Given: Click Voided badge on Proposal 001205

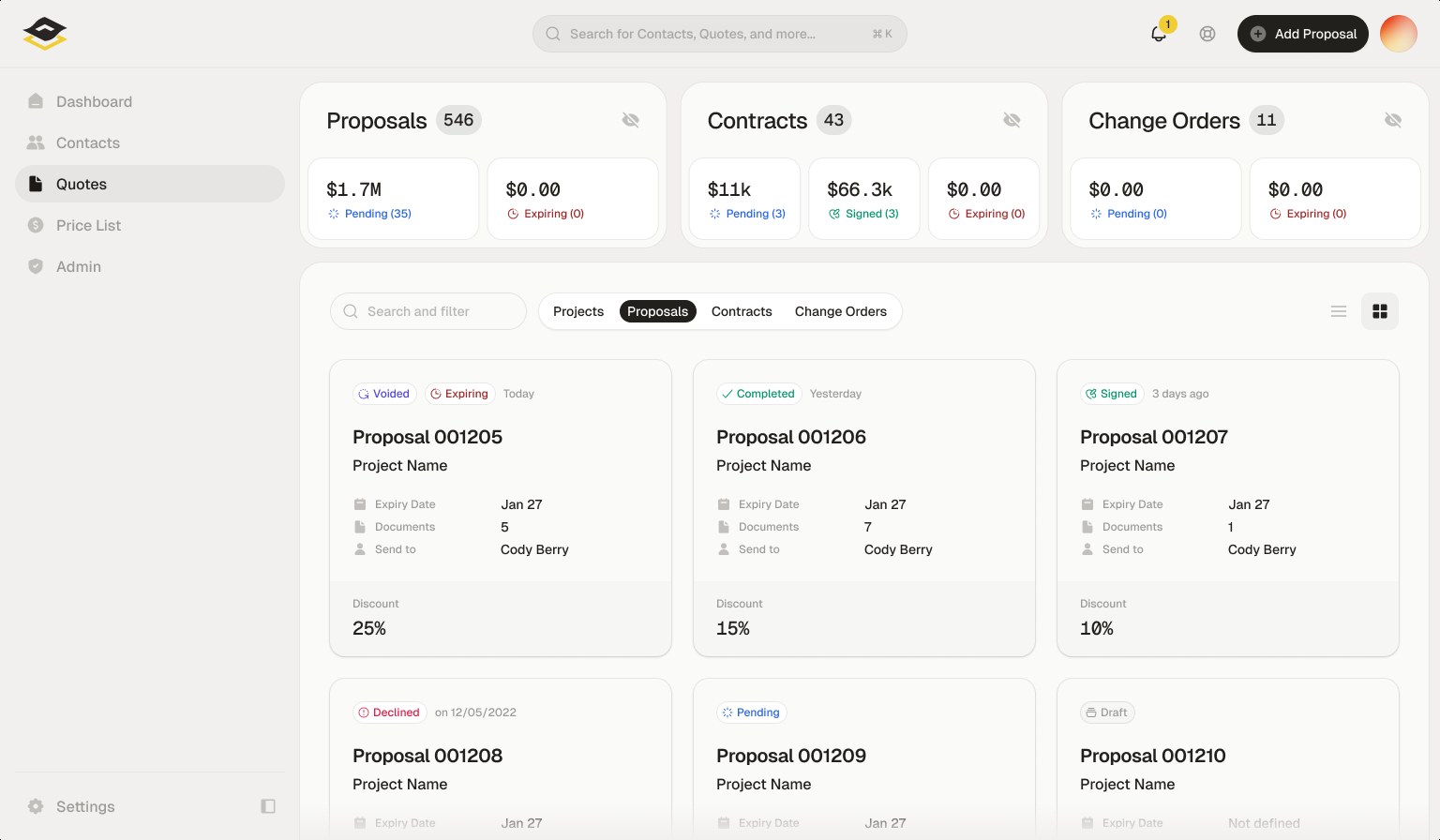Looking at the screenshot, I should tap(384, 394).
